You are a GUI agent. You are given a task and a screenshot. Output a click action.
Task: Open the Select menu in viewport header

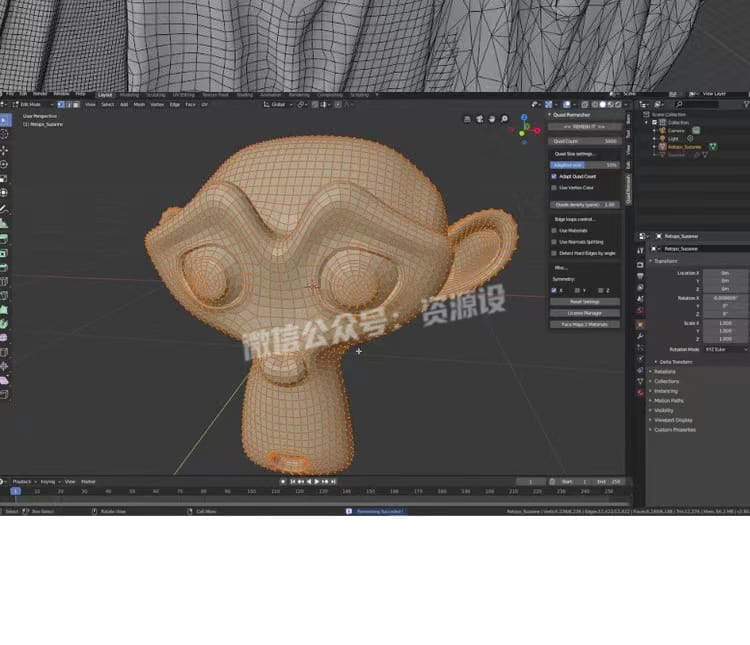pos(108,104)
